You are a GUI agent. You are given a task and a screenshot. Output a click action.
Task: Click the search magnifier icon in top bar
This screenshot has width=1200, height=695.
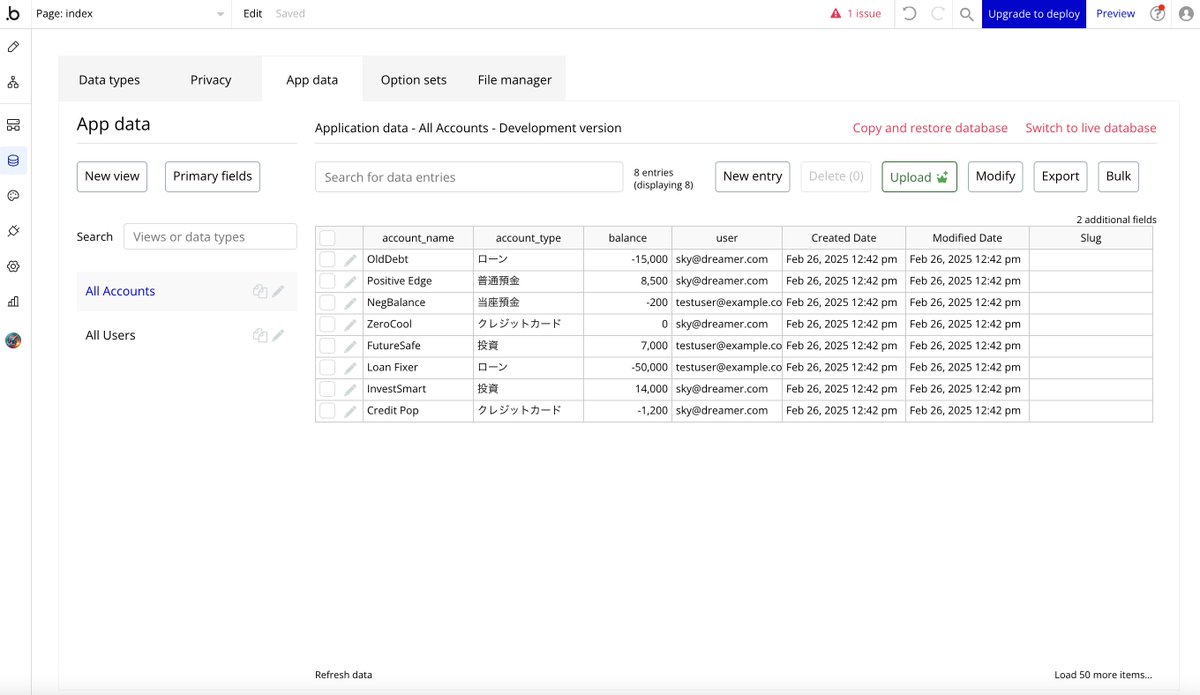pyautogui.click(x=966, y=14)
